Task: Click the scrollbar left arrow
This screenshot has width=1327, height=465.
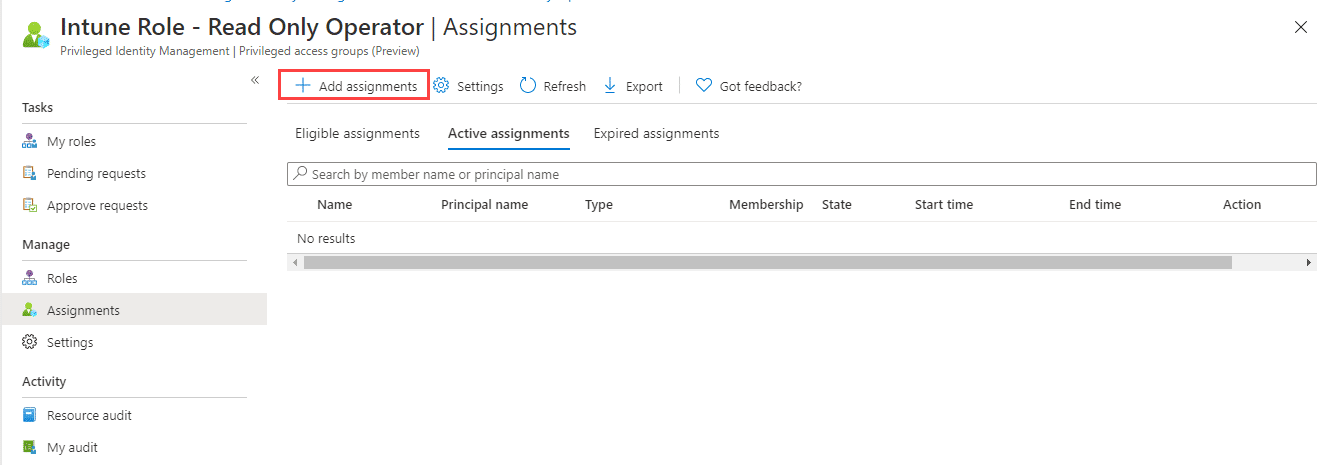Action: coord(294,262)
